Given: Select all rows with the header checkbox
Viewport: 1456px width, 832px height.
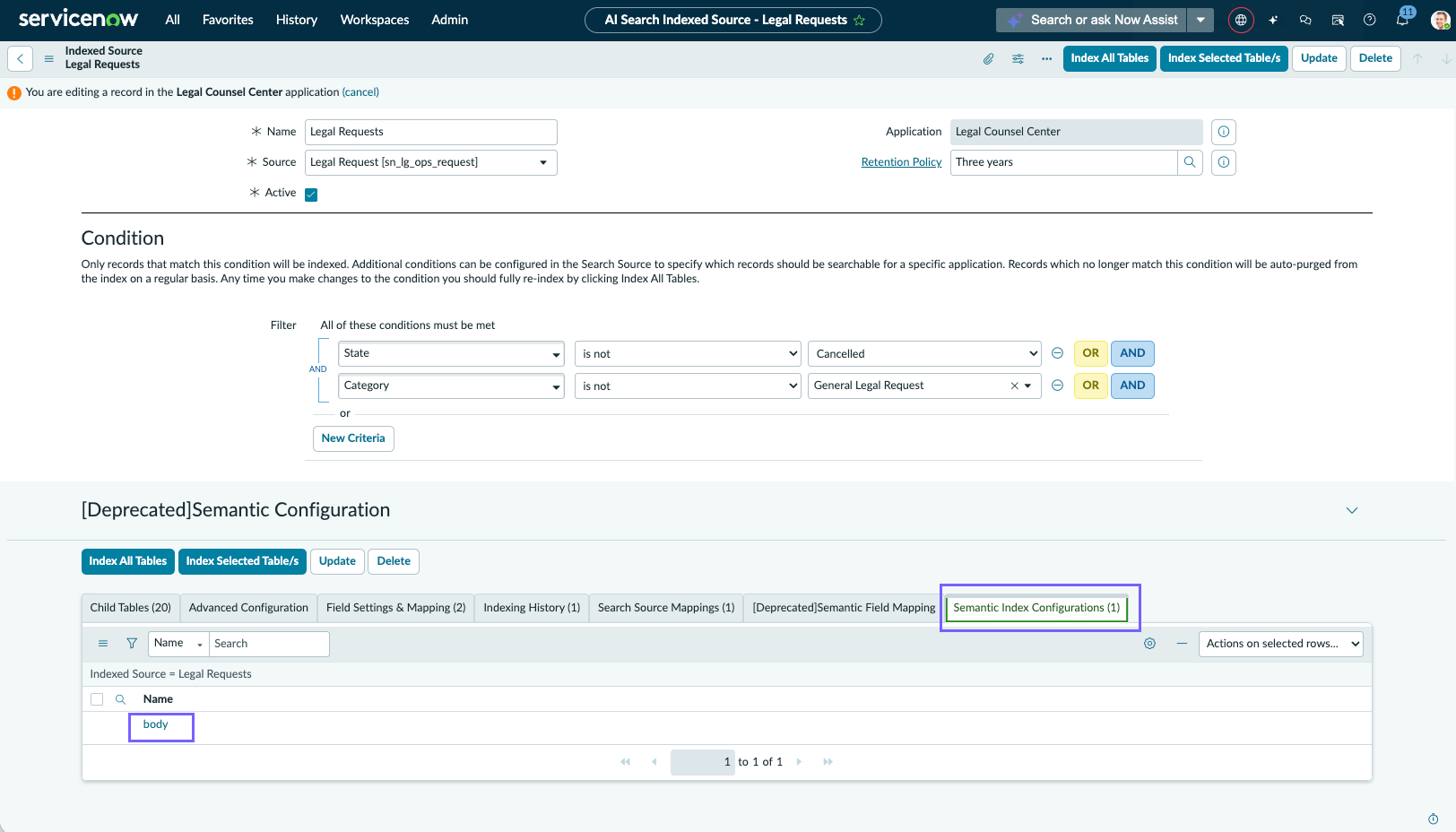Looking at the screenshot, I should pos(97,699).
